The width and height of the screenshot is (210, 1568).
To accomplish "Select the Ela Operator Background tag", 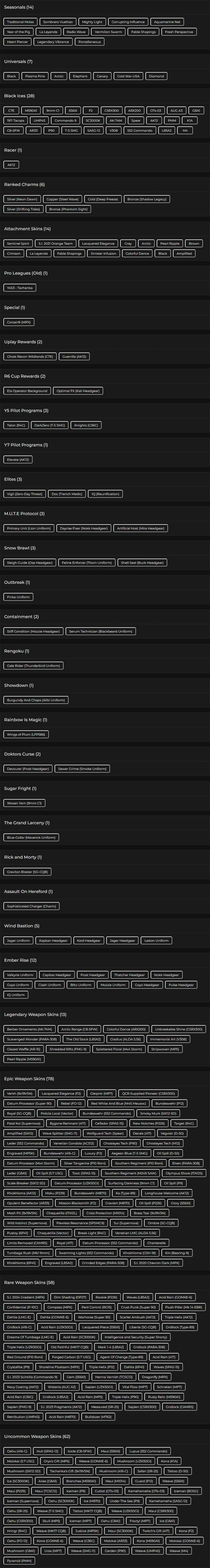I will pos(27,391).
